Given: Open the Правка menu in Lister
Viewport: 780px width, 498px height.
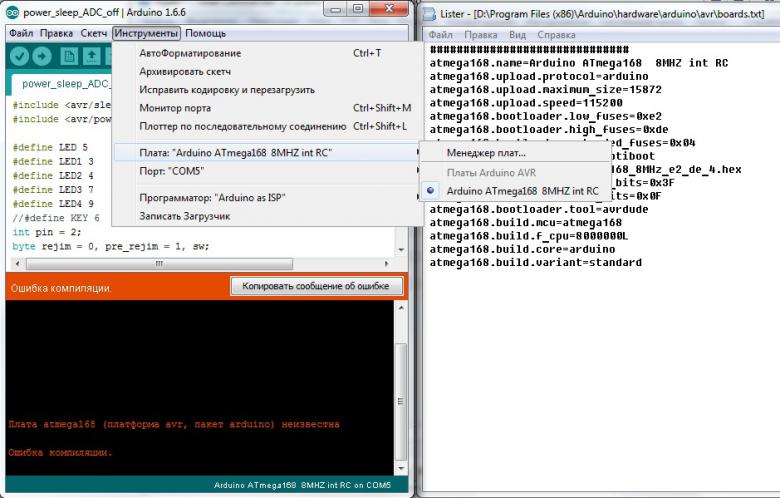Looking at the screenshot, I should [481, 35].
